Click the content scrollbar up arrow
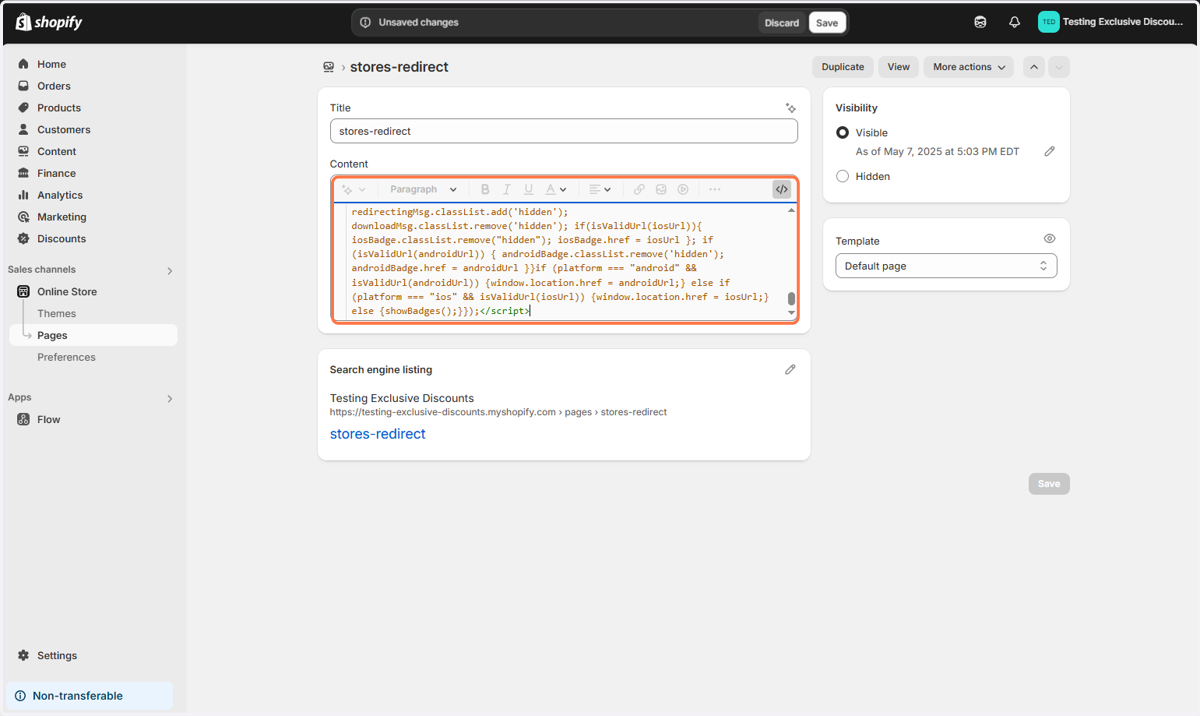This screenshot has width=1200, height=716. click(x=791, y=210)
